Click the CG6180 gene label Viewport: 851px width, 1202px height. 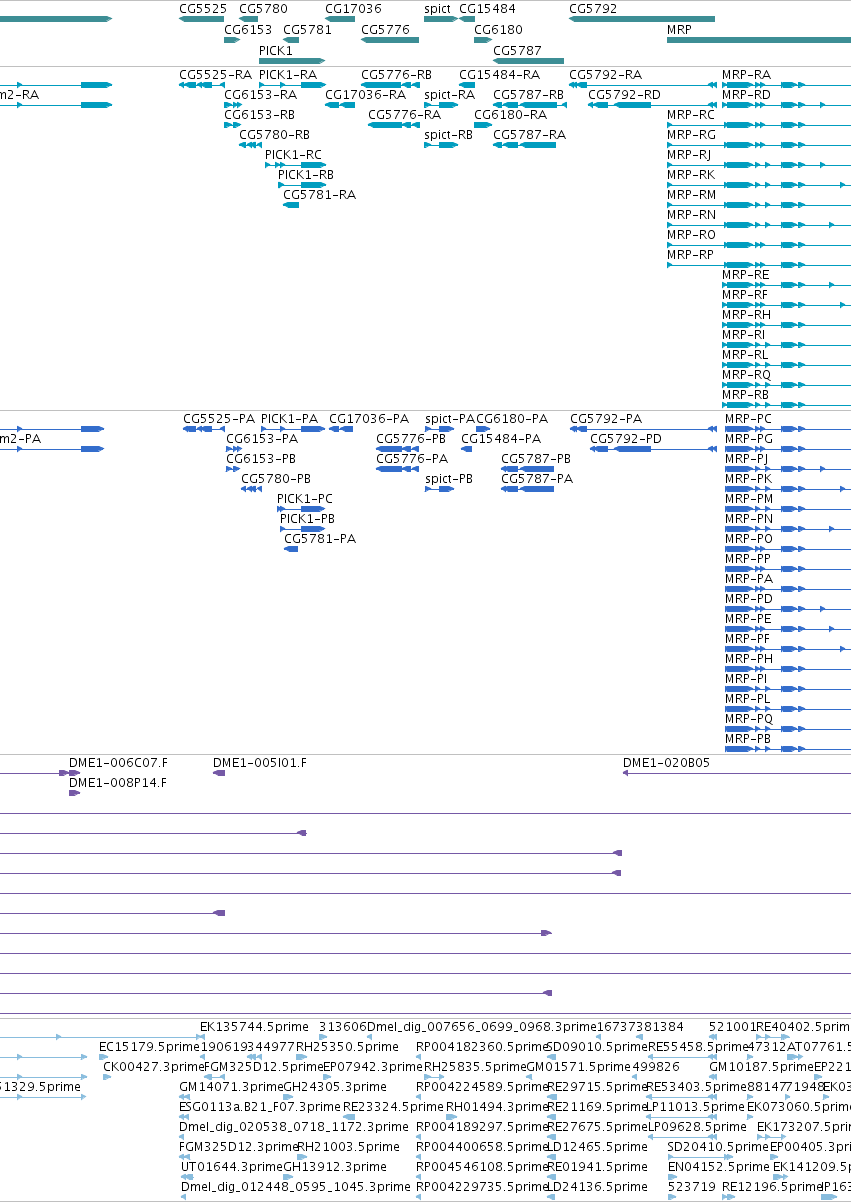click(x=498, y=29)
